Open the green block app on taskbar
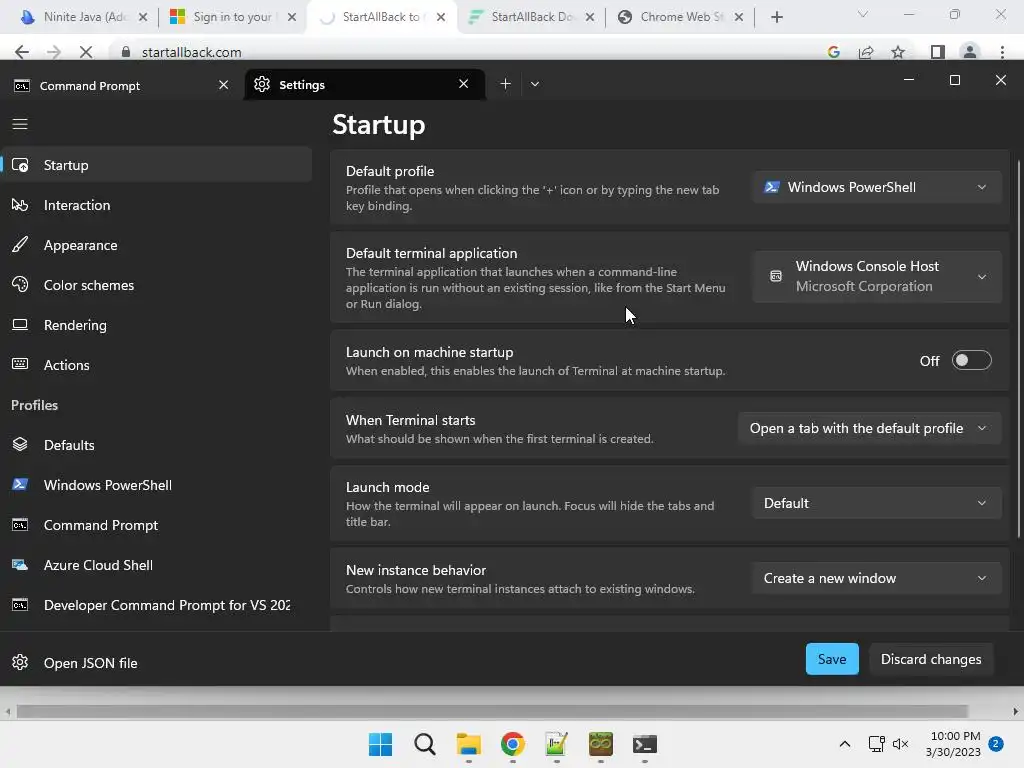The height and width of the screenshot is (768, 1024). (601, 744)
